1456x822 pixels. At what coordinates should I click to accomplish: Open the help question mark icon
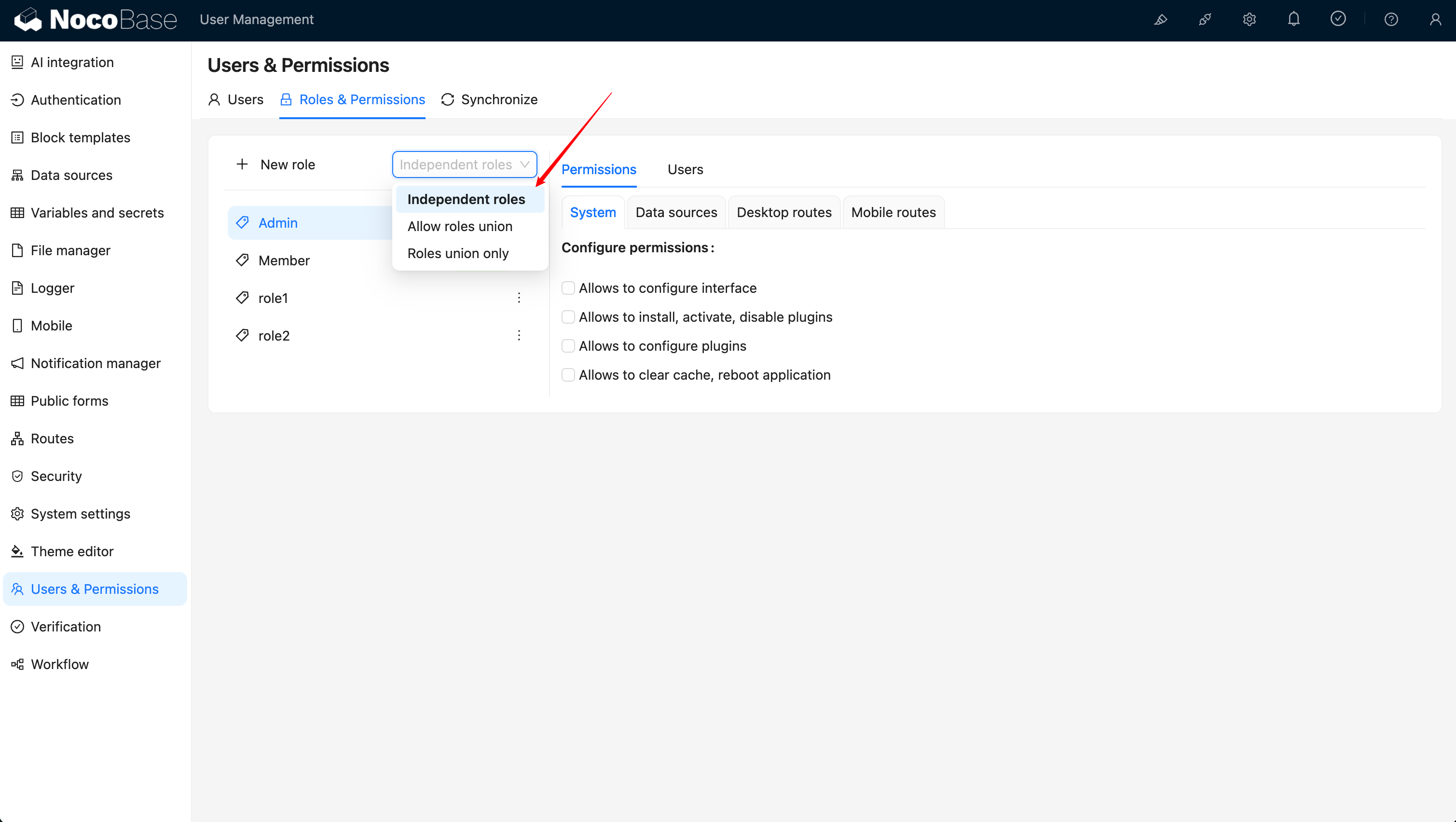tap(1391, 20)
